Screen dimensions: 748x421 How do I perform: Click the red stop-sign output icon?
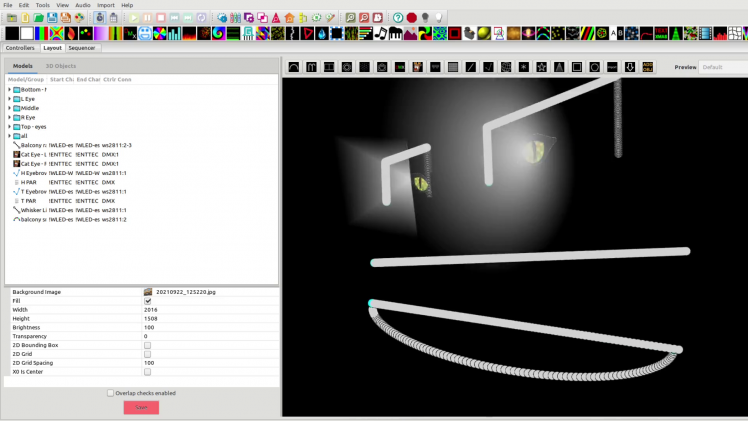point(412,18)
